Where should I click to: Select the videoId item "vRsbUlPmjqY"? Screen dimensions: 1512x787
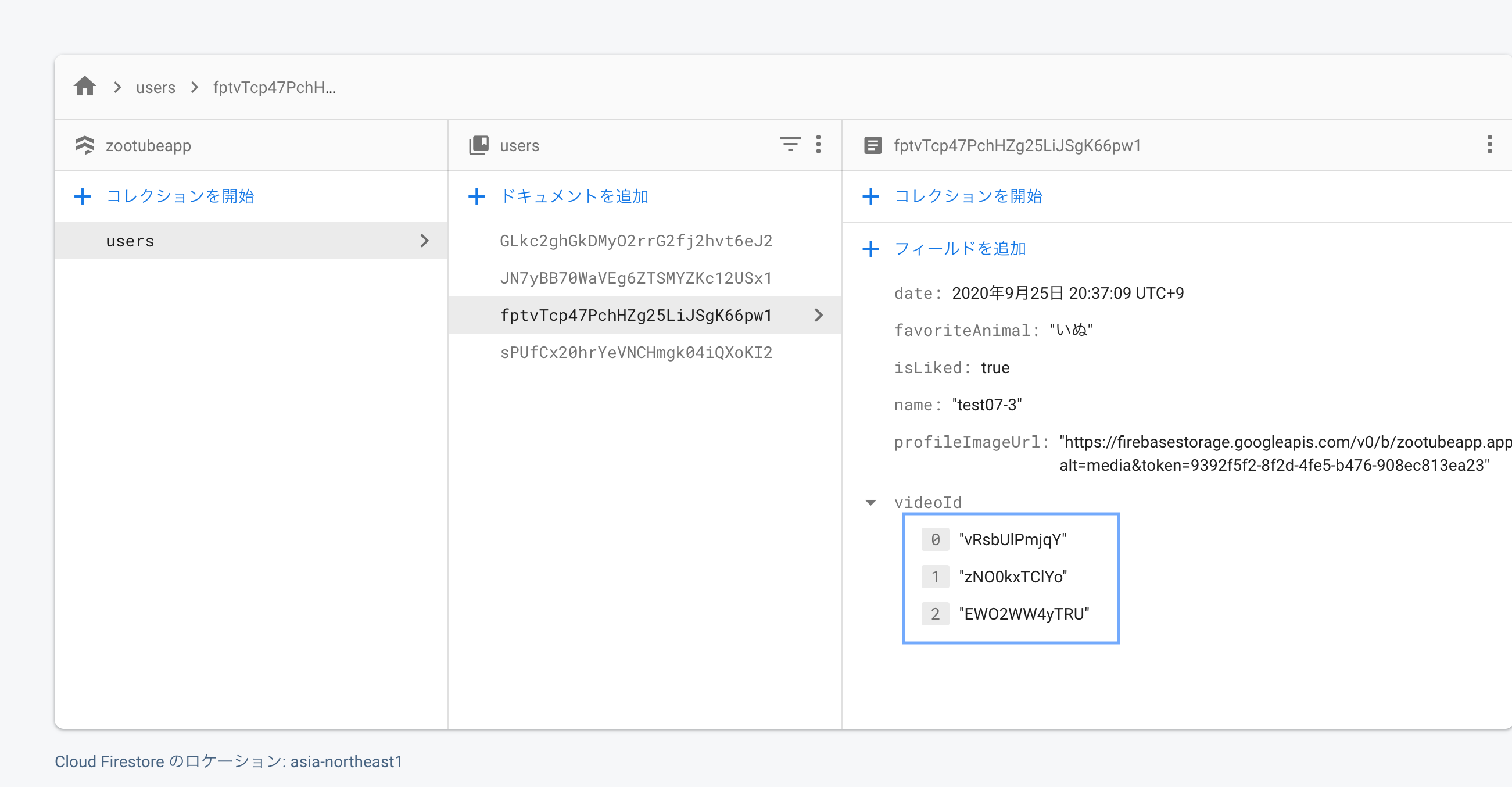(x=1012, y=540)
